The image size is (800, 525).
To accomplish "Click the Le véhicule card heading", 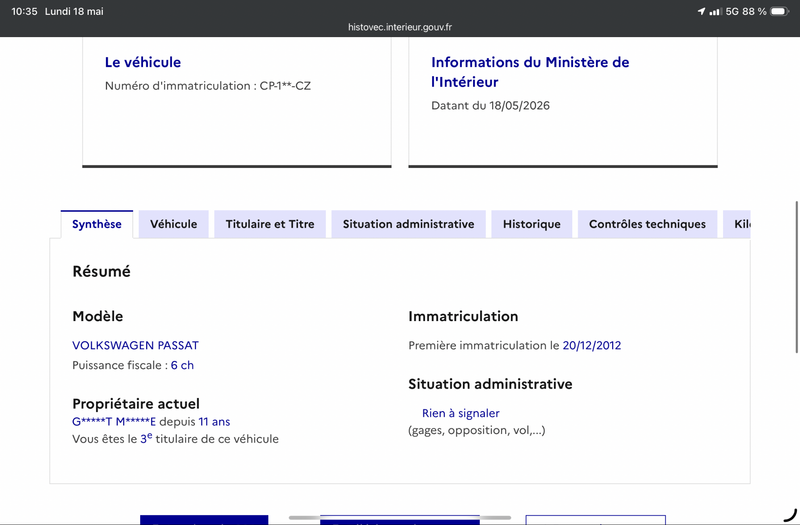I will click(143, 62).
